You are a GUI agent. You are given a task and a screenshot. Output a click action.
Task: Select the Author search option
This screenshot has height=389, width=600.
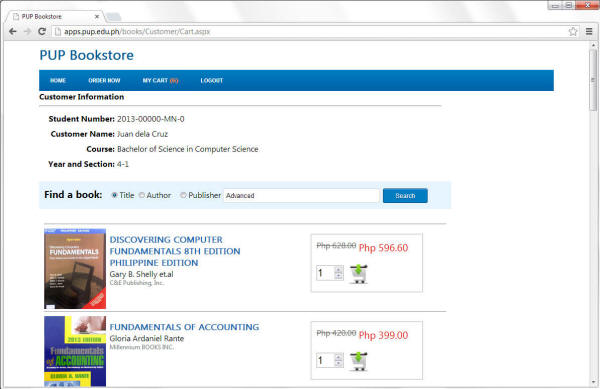(x=142, y=195)
